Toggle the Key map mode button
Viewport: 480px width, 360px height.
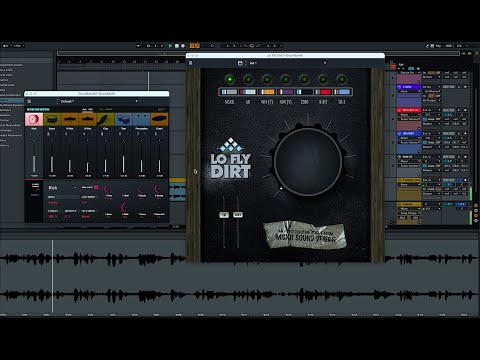(x=439, y=46)
